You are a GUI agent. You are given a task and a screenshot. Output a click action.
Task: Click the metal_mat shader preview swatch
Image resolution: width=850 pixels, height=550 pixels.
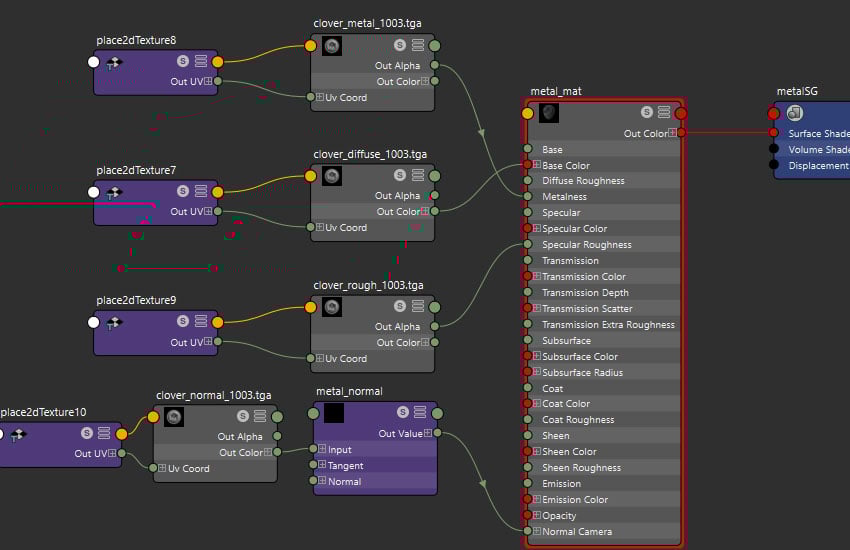coord(549,113)
